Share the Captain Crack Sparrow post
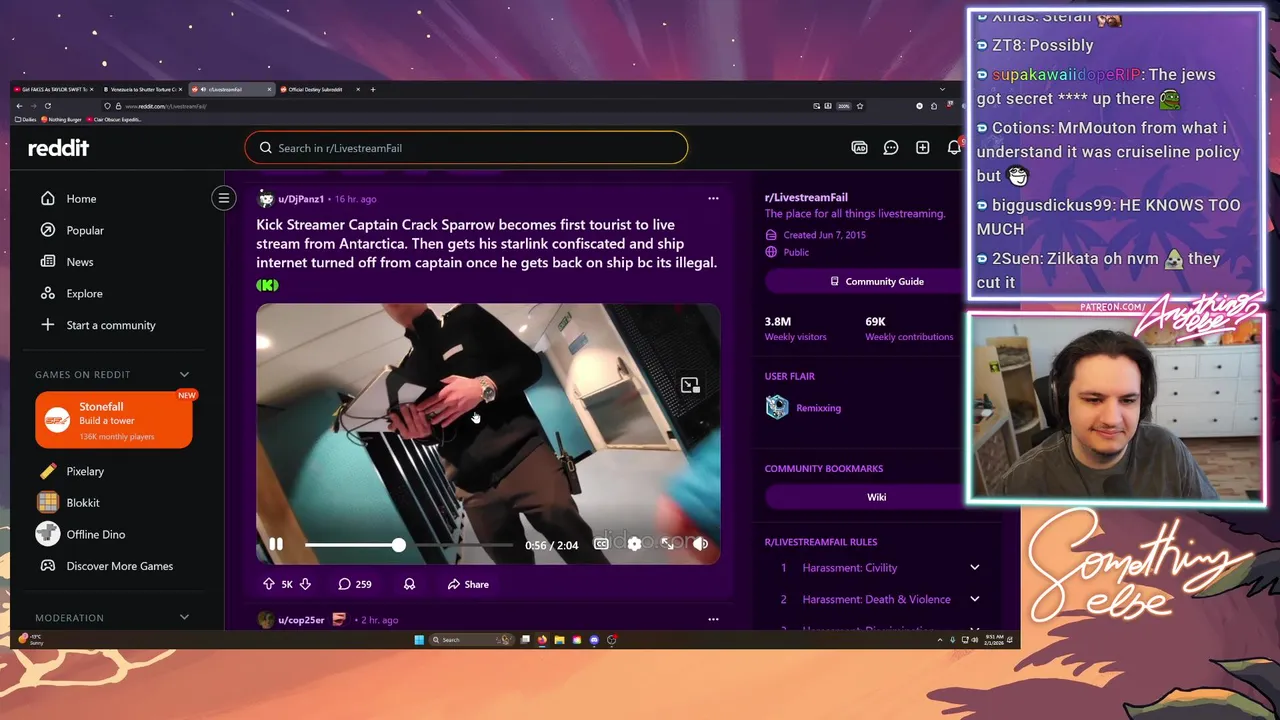The height and width of the screenshot is (720, 1280). click(468, 584)
